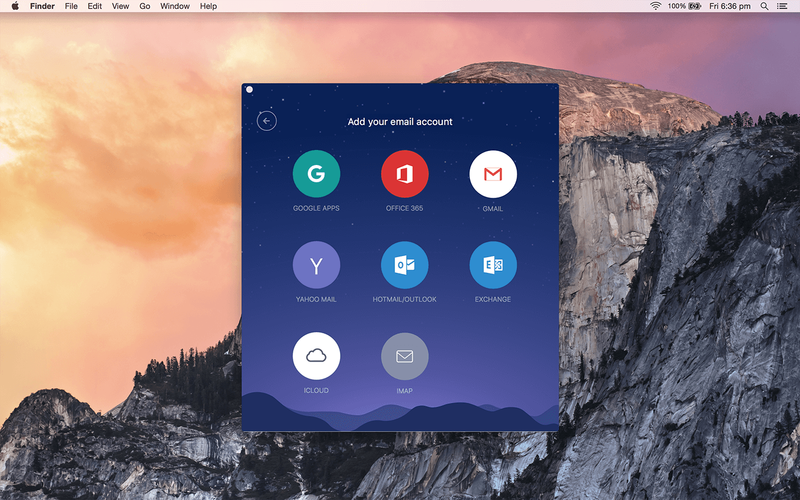Open the Window menu
Screen dimensions: 800x500
[175, 6]
